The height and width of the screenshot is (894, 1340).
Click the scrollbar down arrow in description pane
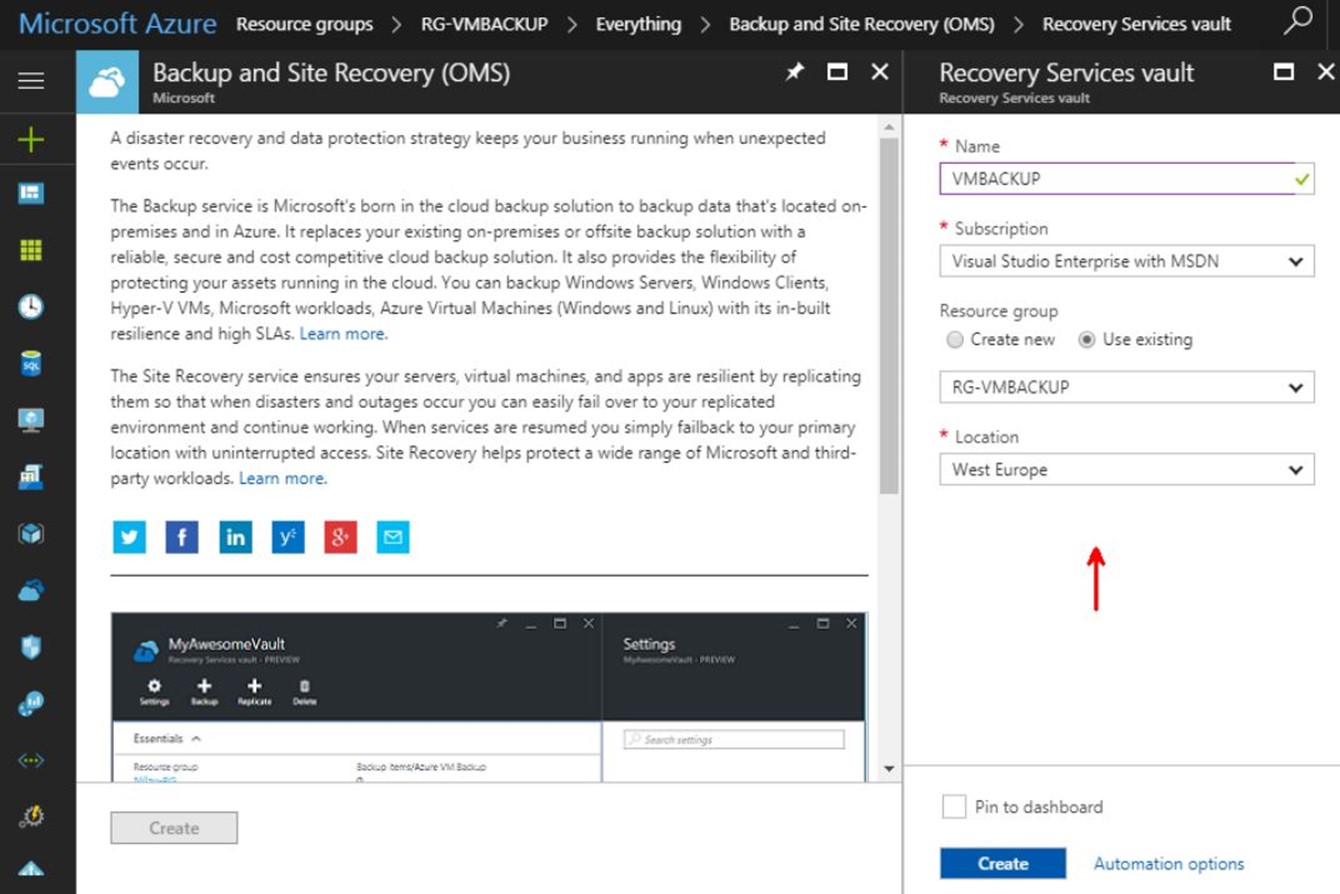pos(888,770)
